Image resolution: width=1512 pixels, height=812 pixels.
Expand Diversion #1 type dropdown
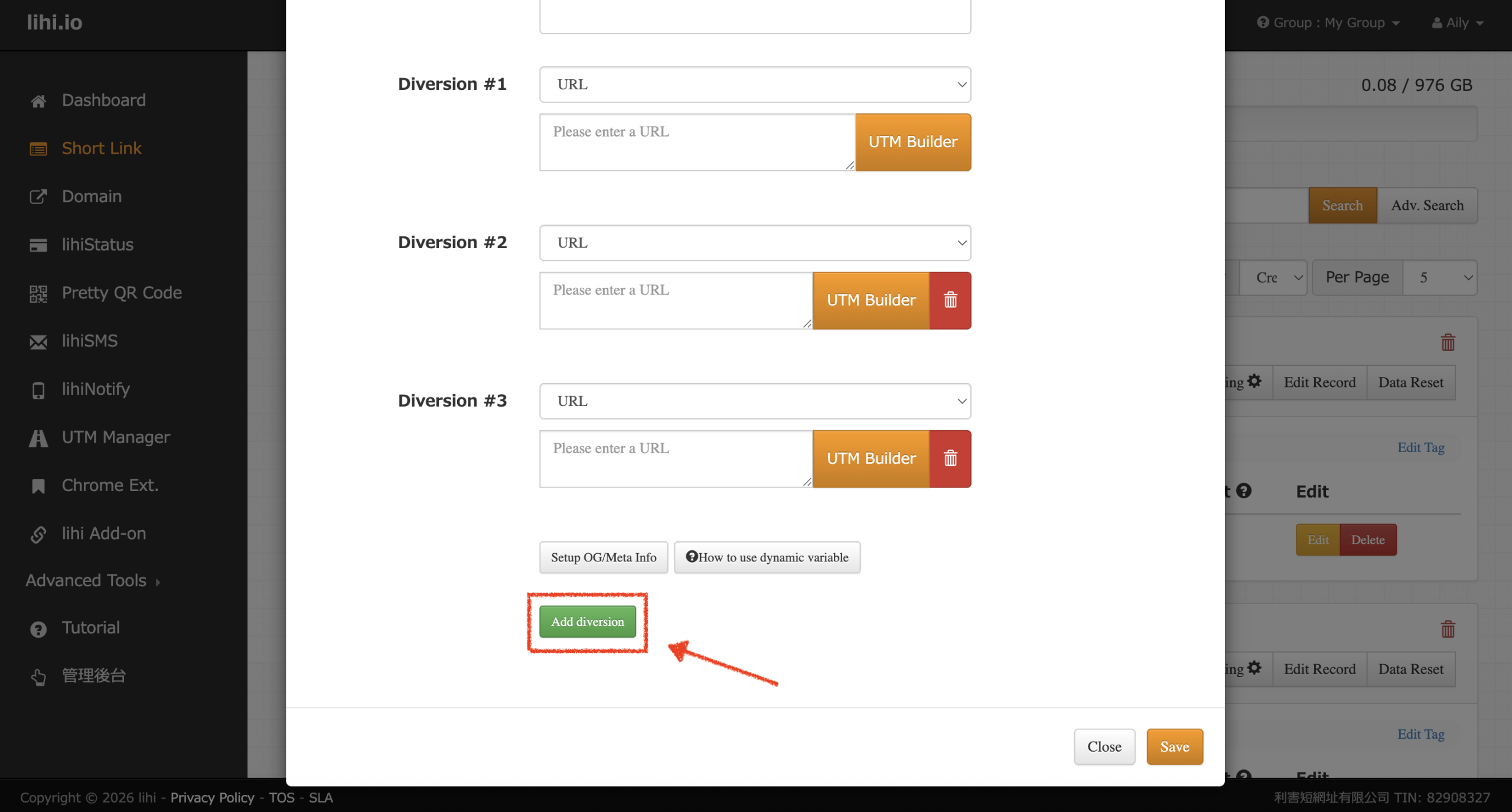point(754,85)
